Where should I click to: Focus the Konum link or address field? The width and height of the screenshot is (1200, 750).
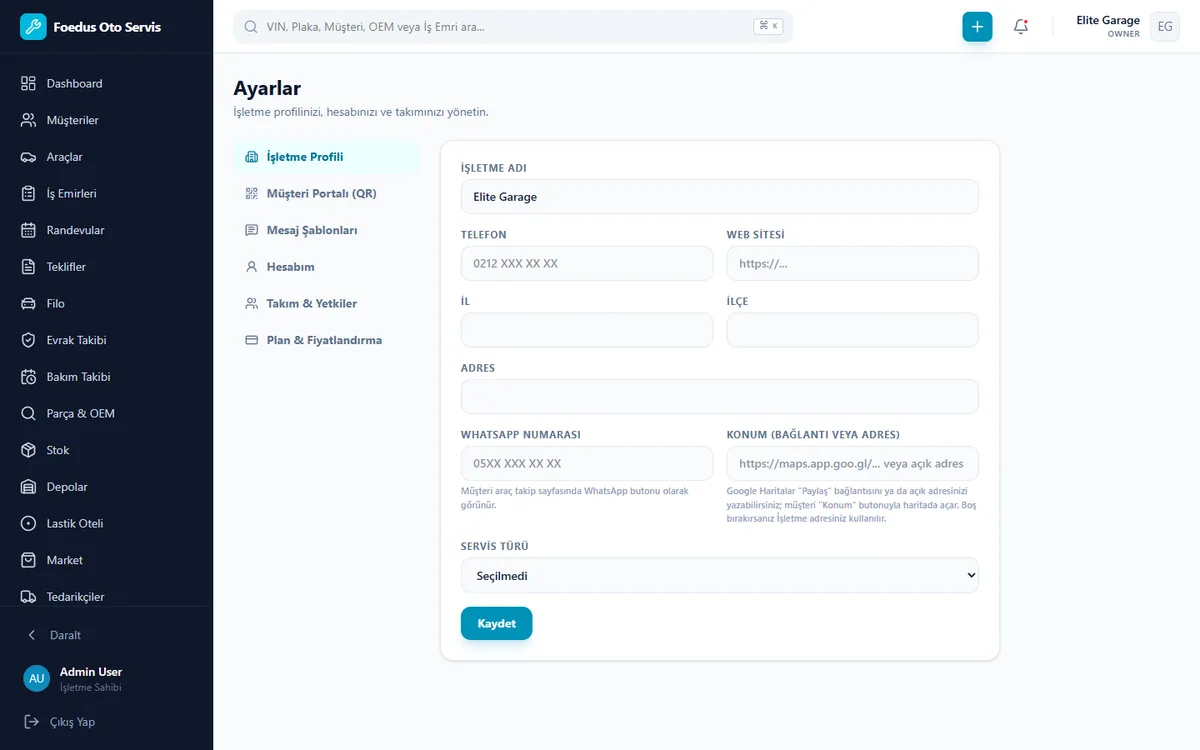point(853,464)
